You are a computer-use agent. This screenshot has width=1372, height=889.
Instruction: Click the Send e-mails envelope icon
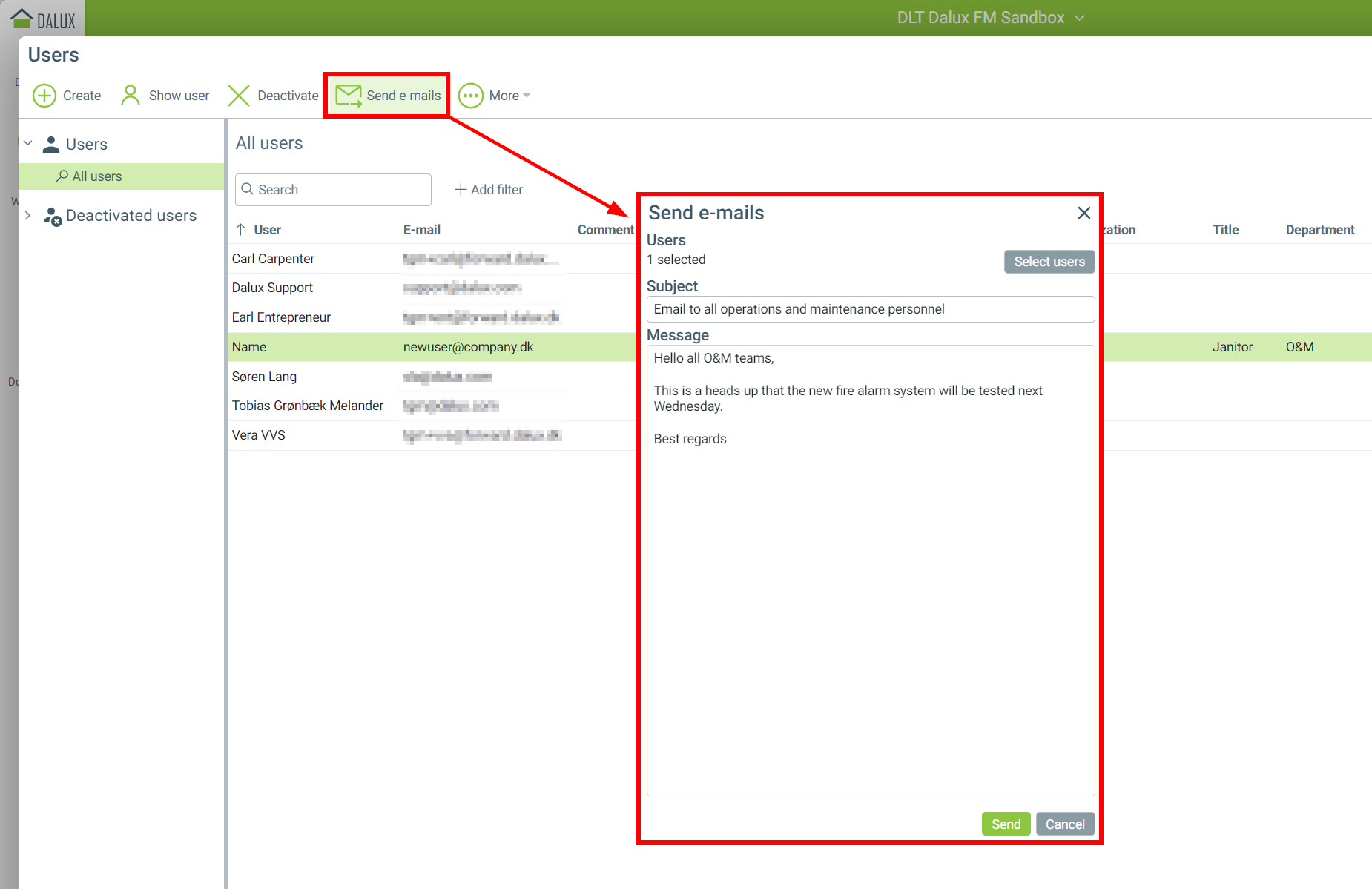tap(348, 96)
